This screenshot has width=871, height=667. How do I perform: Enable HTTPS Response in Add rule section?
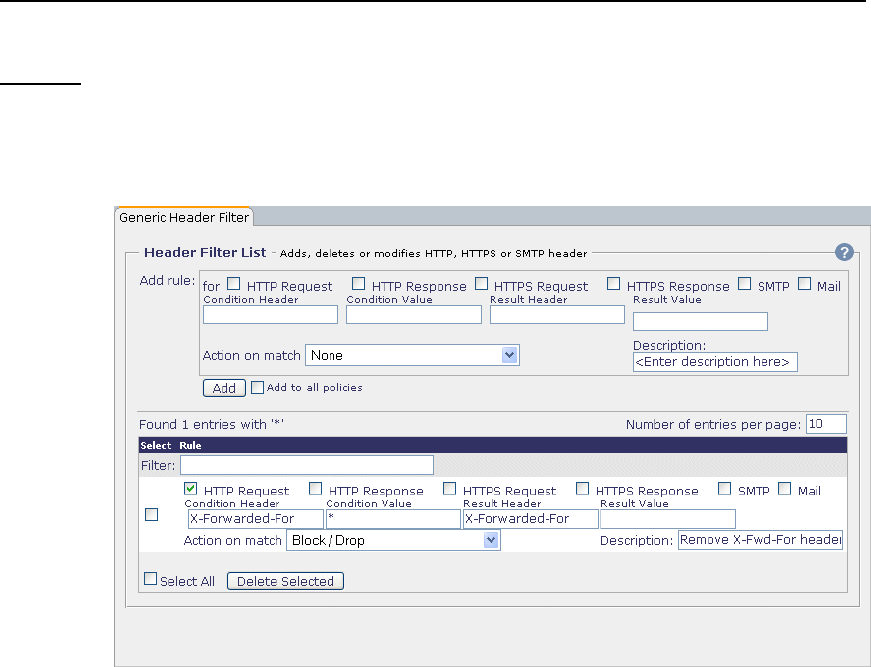point(613,284)
